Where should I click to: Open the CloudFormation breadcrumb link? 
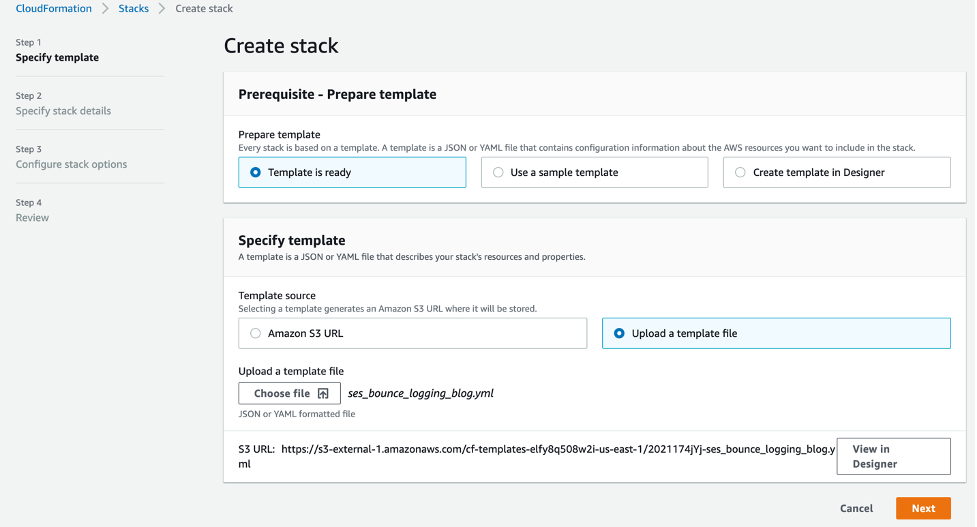click(x=53, y=9)
